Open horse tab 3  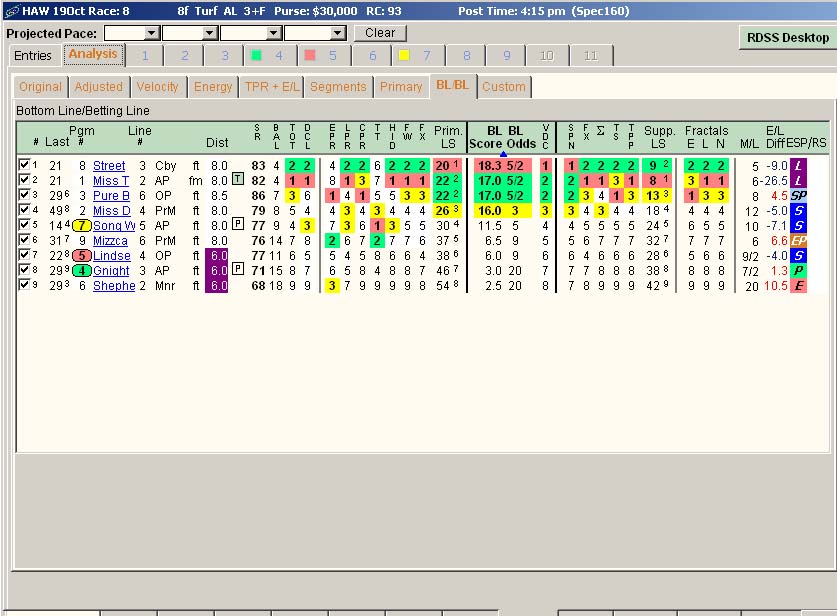pos(225,56)
